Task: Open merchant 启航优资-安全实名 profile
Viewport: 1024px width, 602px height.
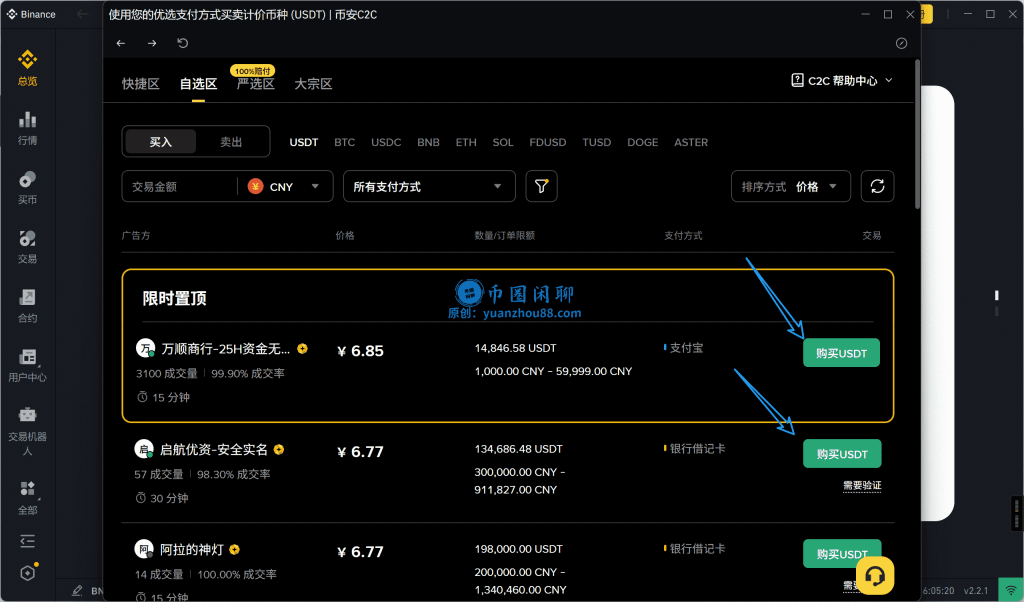Action: click(x=214, y=450)
